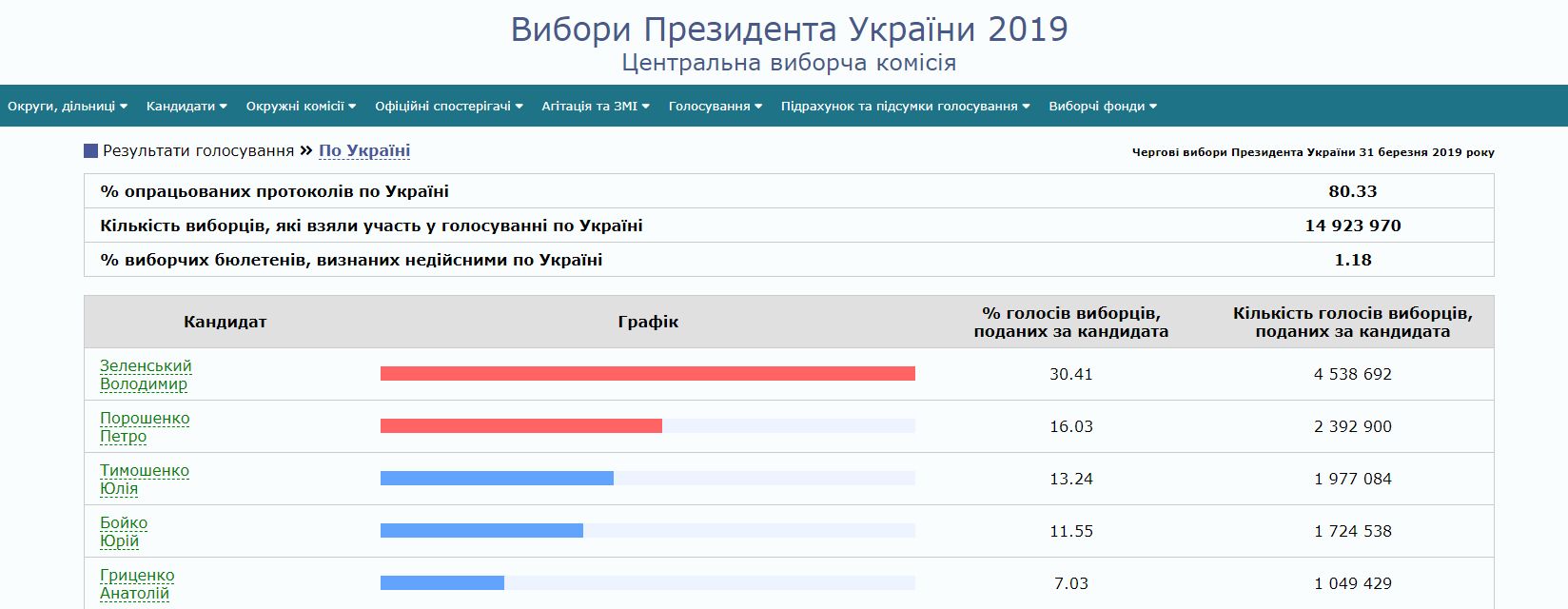Screen dimensions: 1568x609
Task: Click the Кандидат column header
Action: click(x=225, y=323)
